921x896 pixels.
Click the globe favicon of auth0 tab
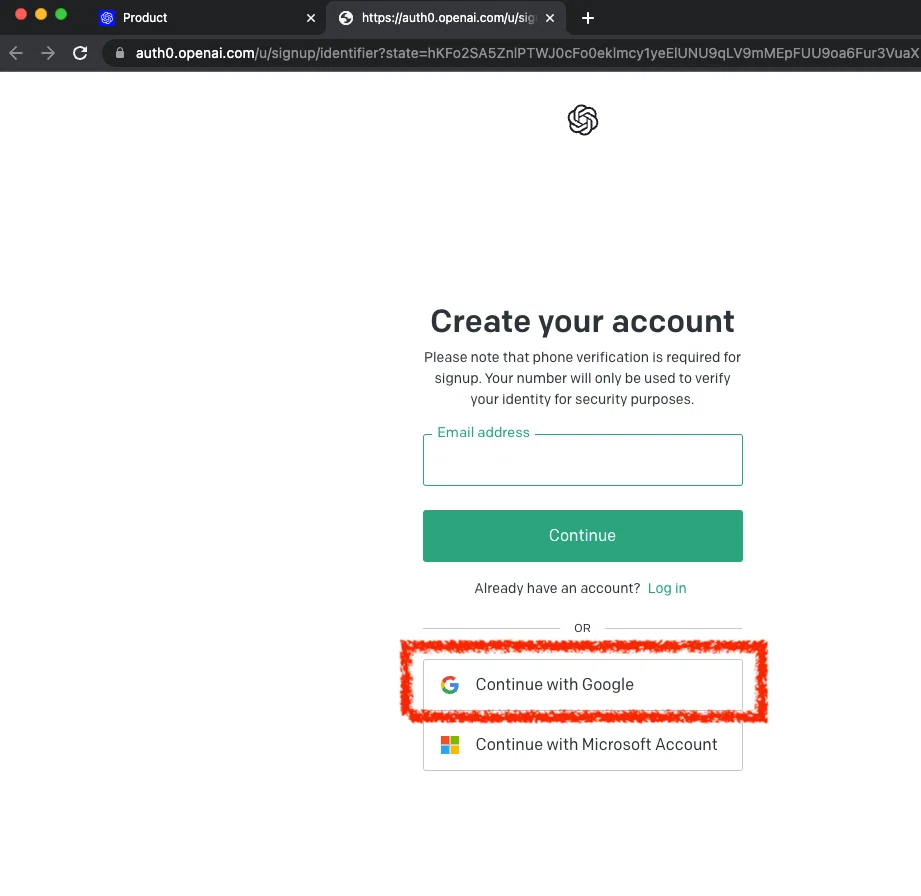tap(346, 18)
